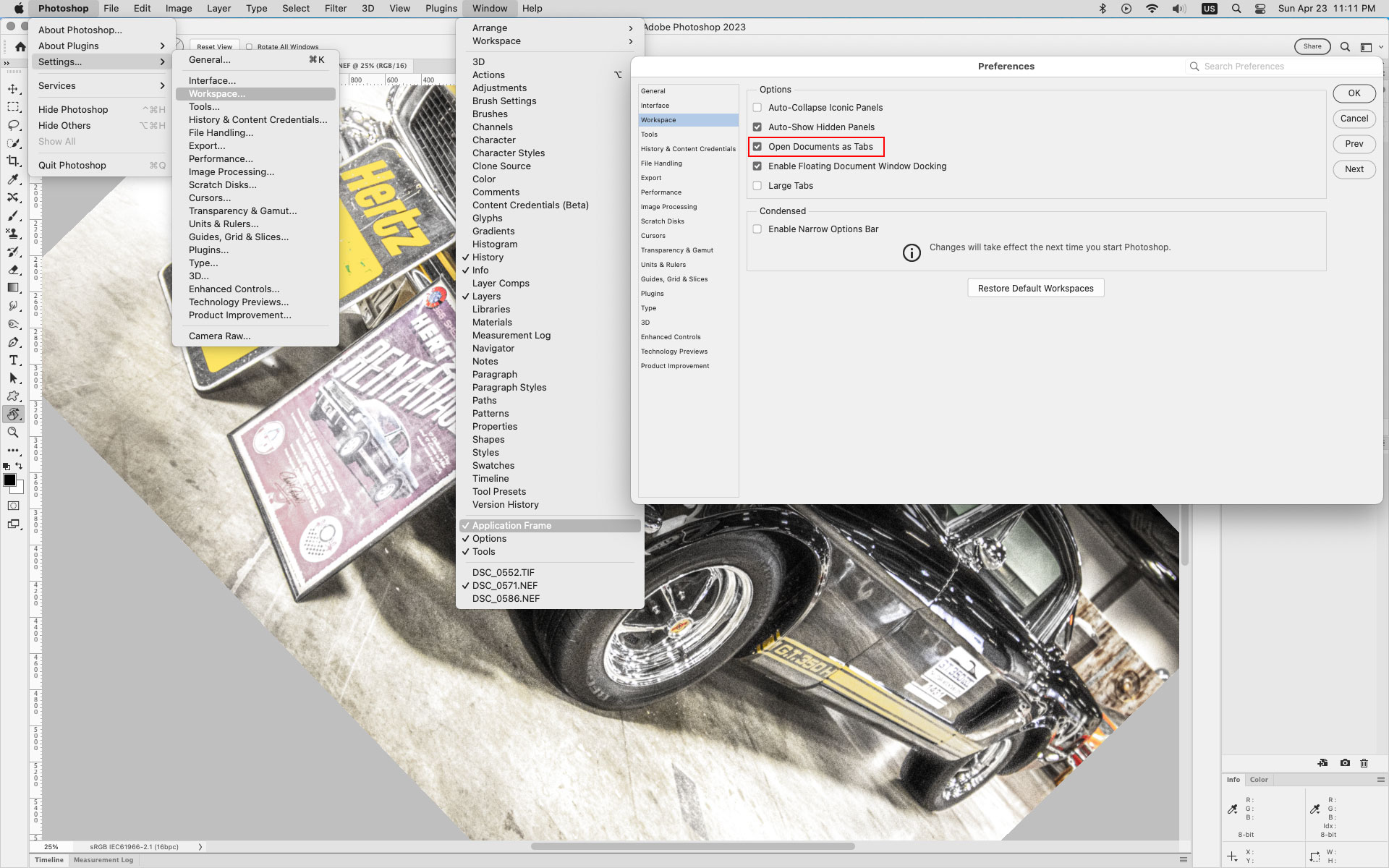Check Enable Narrow Options Bar
The height and width of the screenshot is (868, 1389).
757,229
